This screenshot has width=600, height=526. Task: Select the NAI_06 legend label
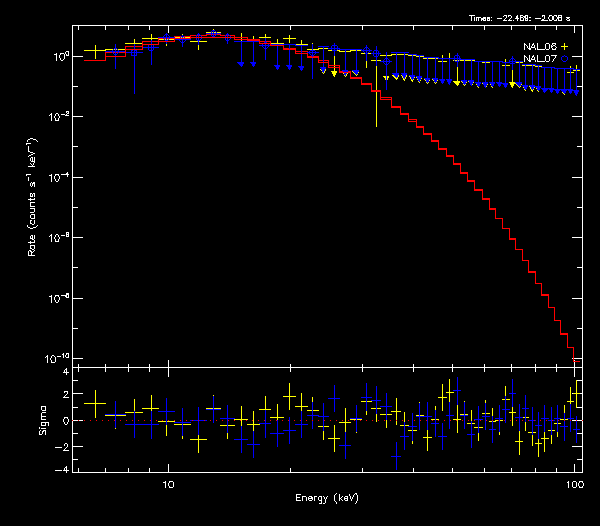click(x=539, y=46)
